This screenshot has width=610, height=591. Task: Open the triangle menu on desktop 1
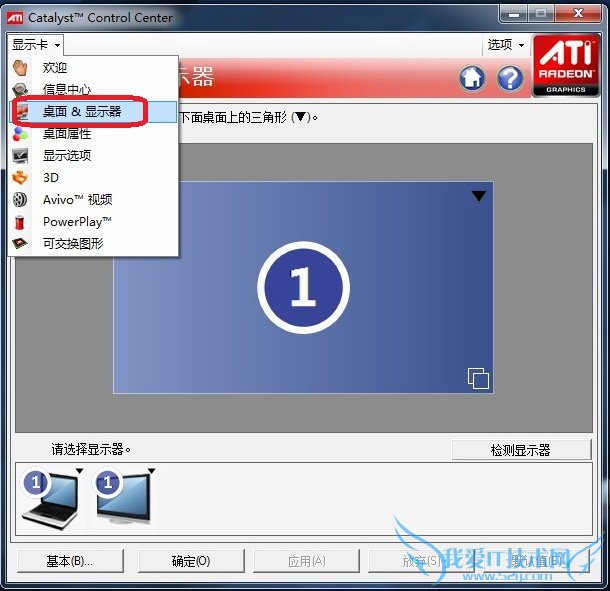point(479,196)
